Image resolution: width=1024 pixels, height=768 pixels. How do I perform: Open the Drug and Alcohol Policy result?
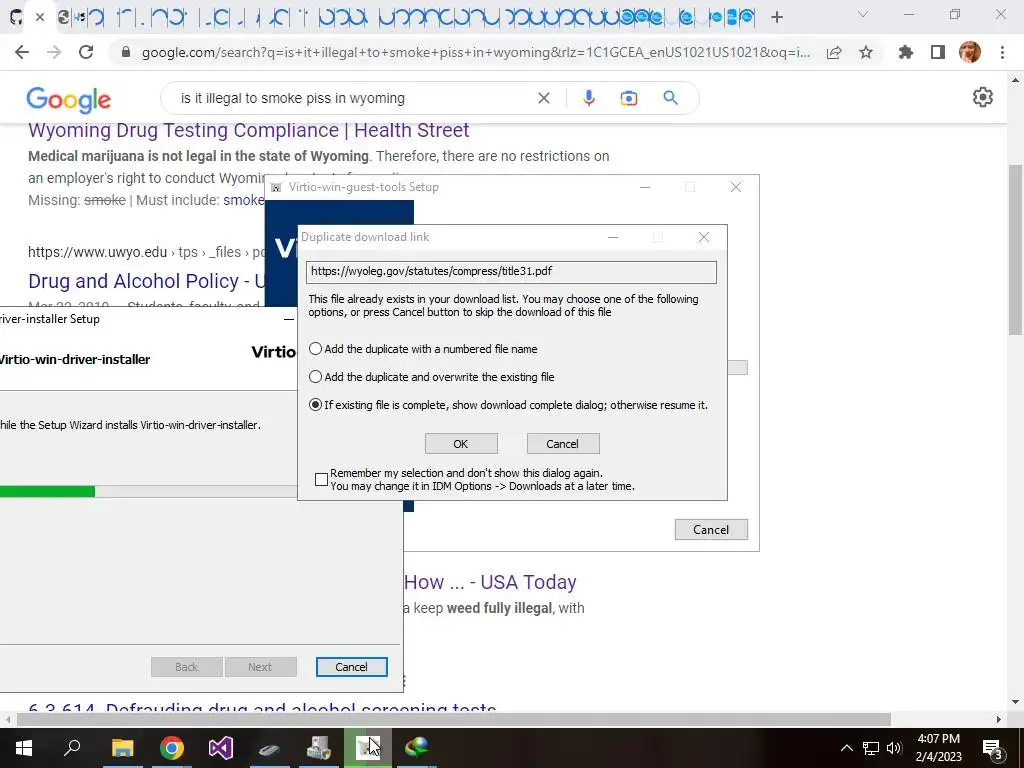tap(146, 281)
